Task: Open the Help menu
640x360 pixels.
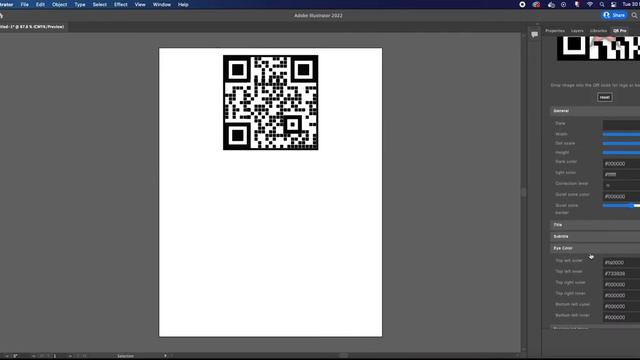Action: [183, 4]
